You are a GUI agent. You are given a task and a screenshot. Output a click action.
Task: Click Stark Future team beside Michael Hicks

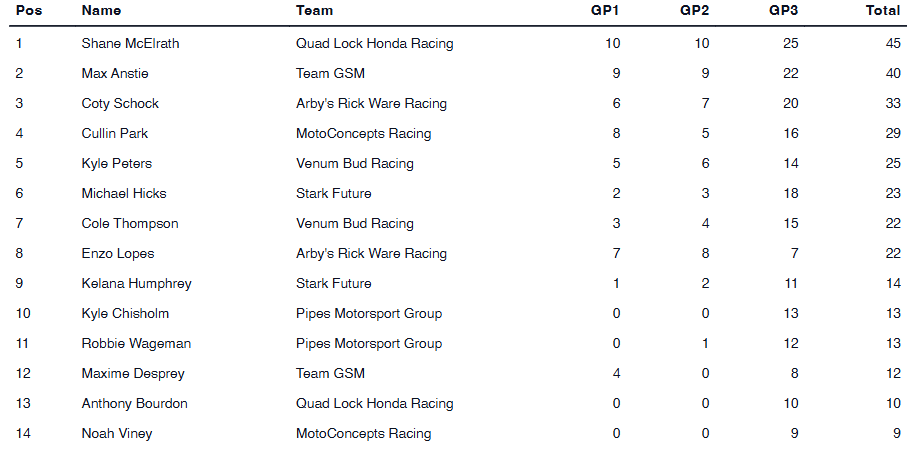(x=333, y=194)
